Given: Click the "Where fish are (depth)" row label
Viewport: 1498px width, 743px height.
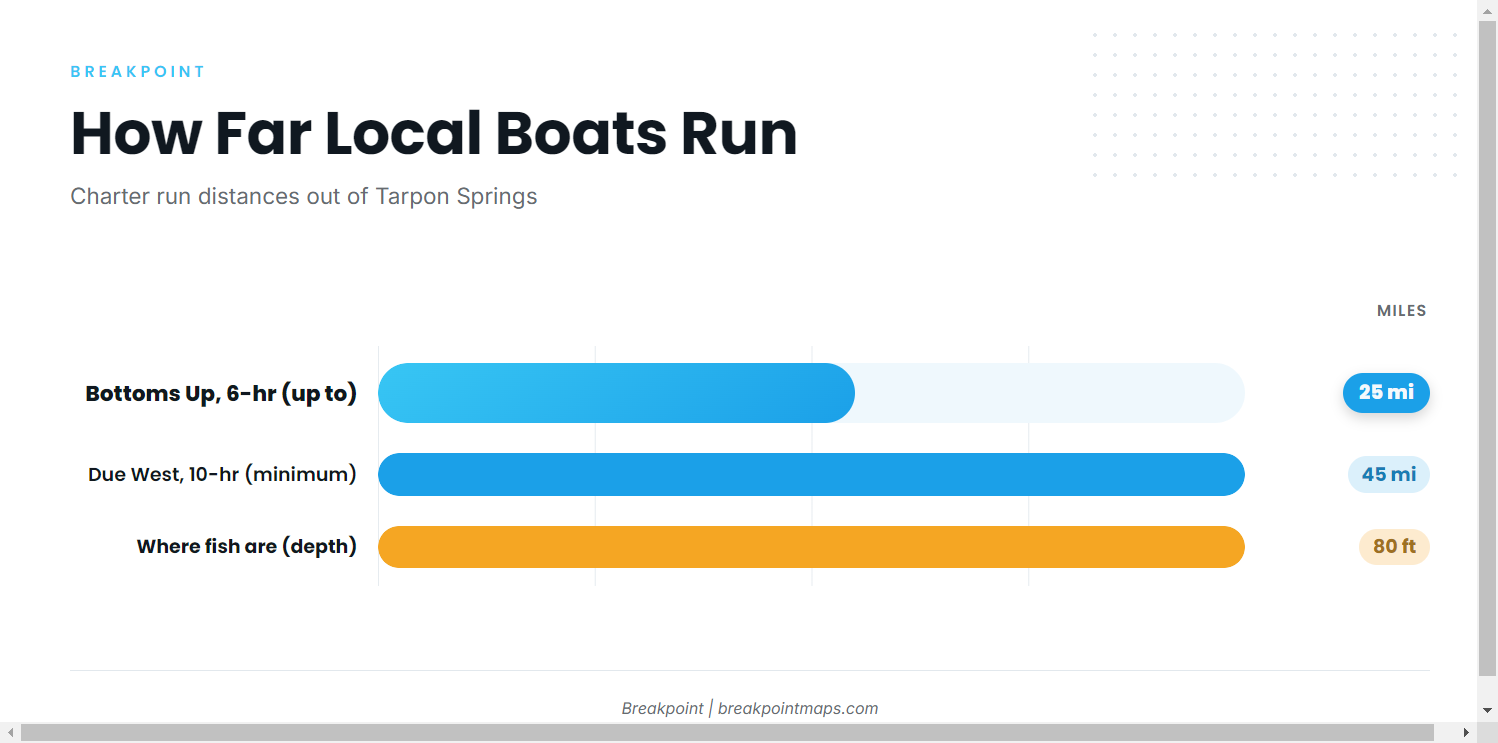Looking at the screenshot, I should click(247, 547).
